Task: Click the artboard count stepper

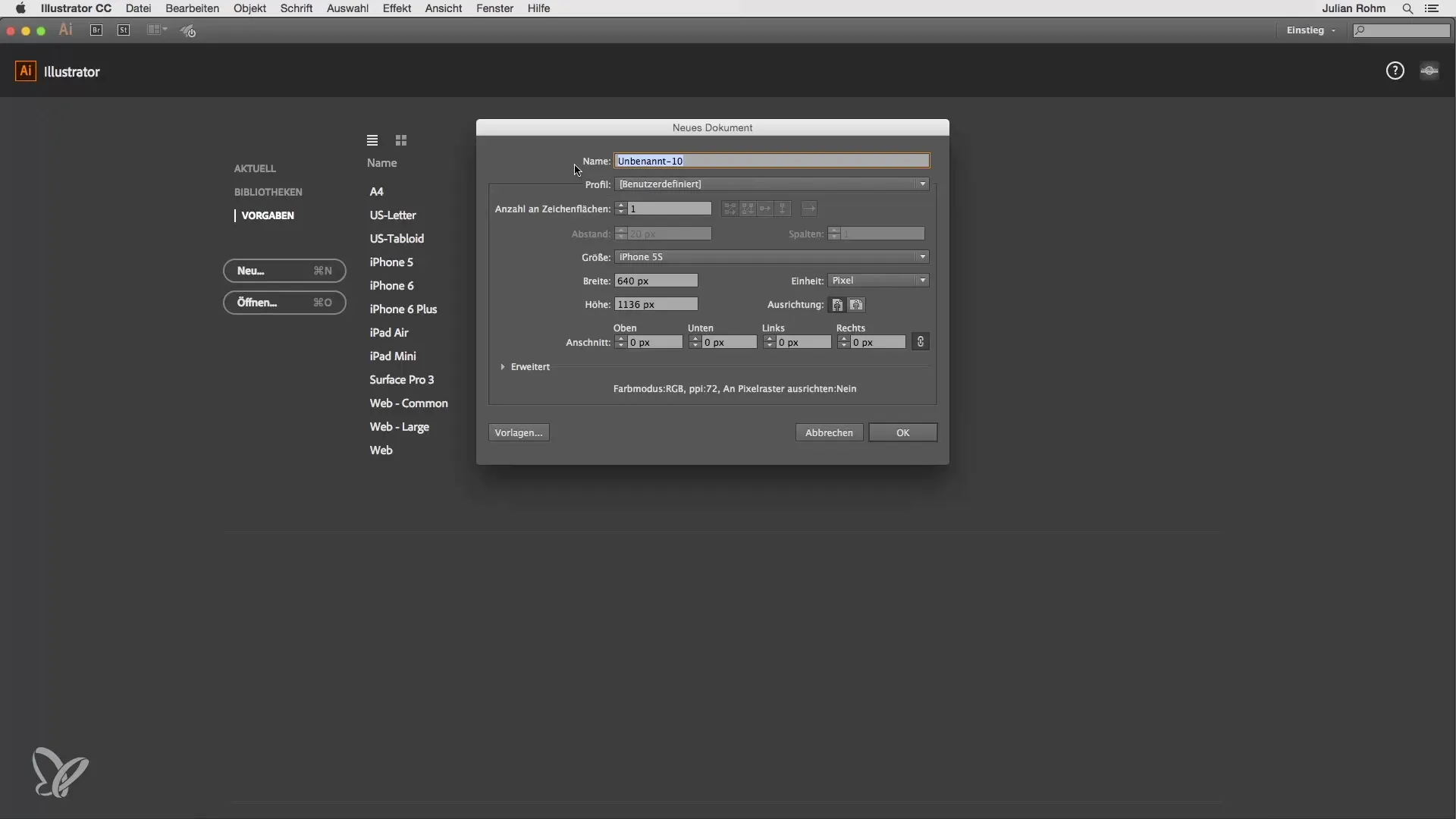Action: pos(621,209)
